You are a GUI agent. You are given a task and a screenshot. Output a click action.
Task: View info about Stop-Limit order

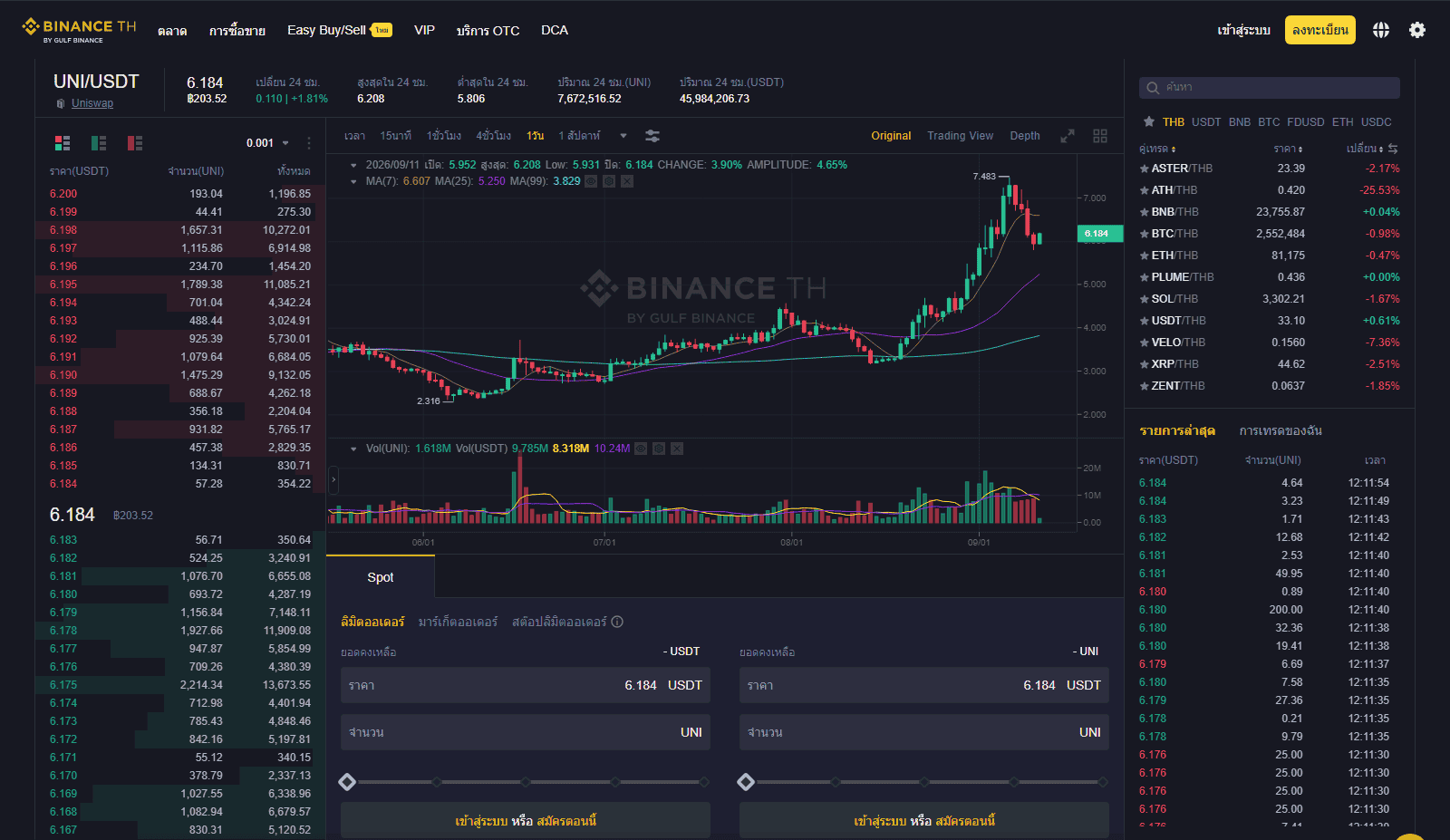tap(617, 622)
